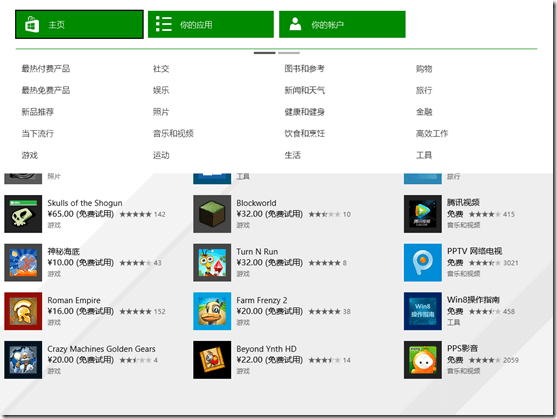Viewport: 557px width, 419px height.
Task: Open Skulls of the Shogun app icon
Action: (23, 214)
